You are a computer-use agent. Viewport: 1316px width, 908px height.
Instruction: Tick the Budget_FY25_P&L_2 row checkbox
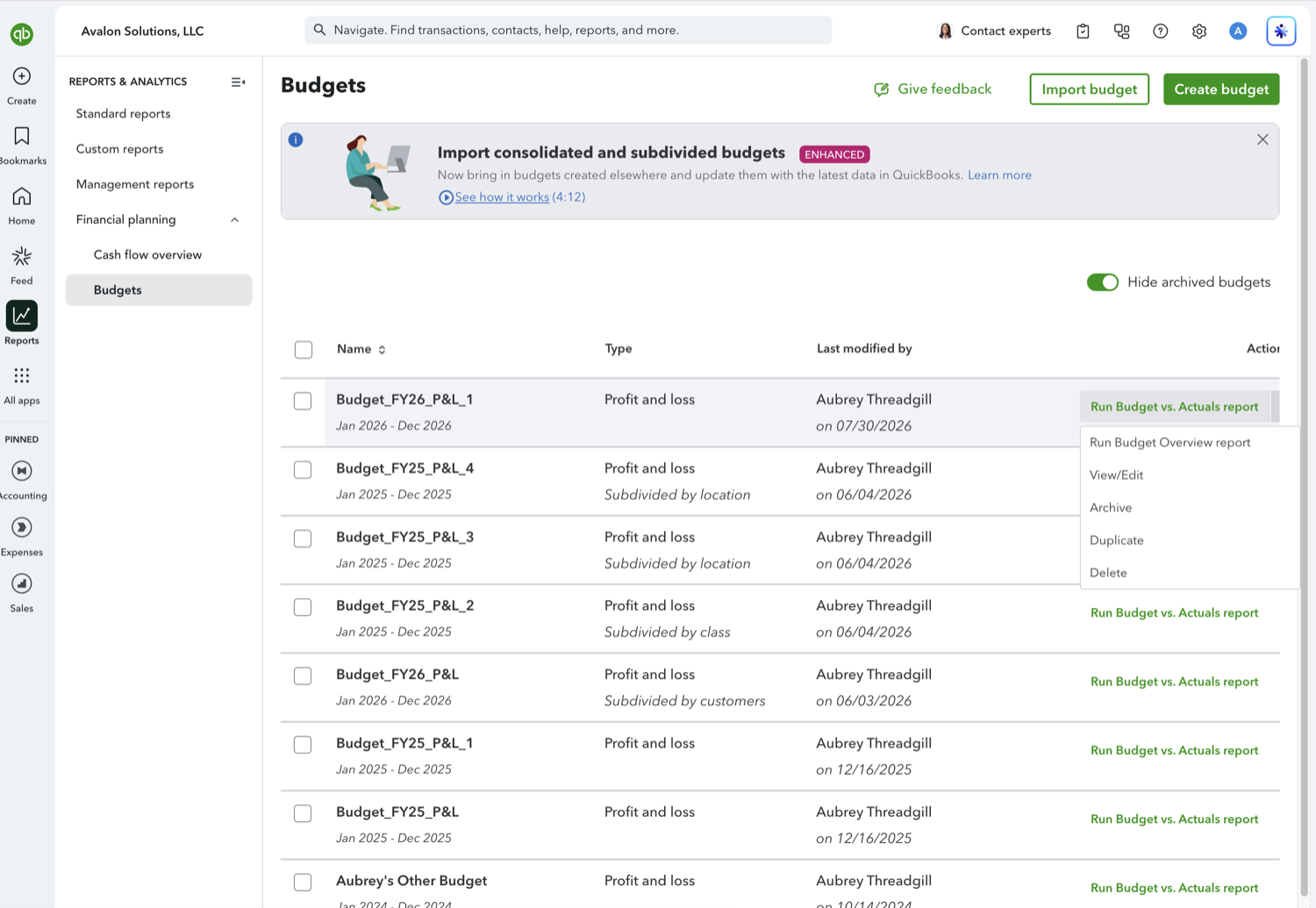tap(303, 607)
